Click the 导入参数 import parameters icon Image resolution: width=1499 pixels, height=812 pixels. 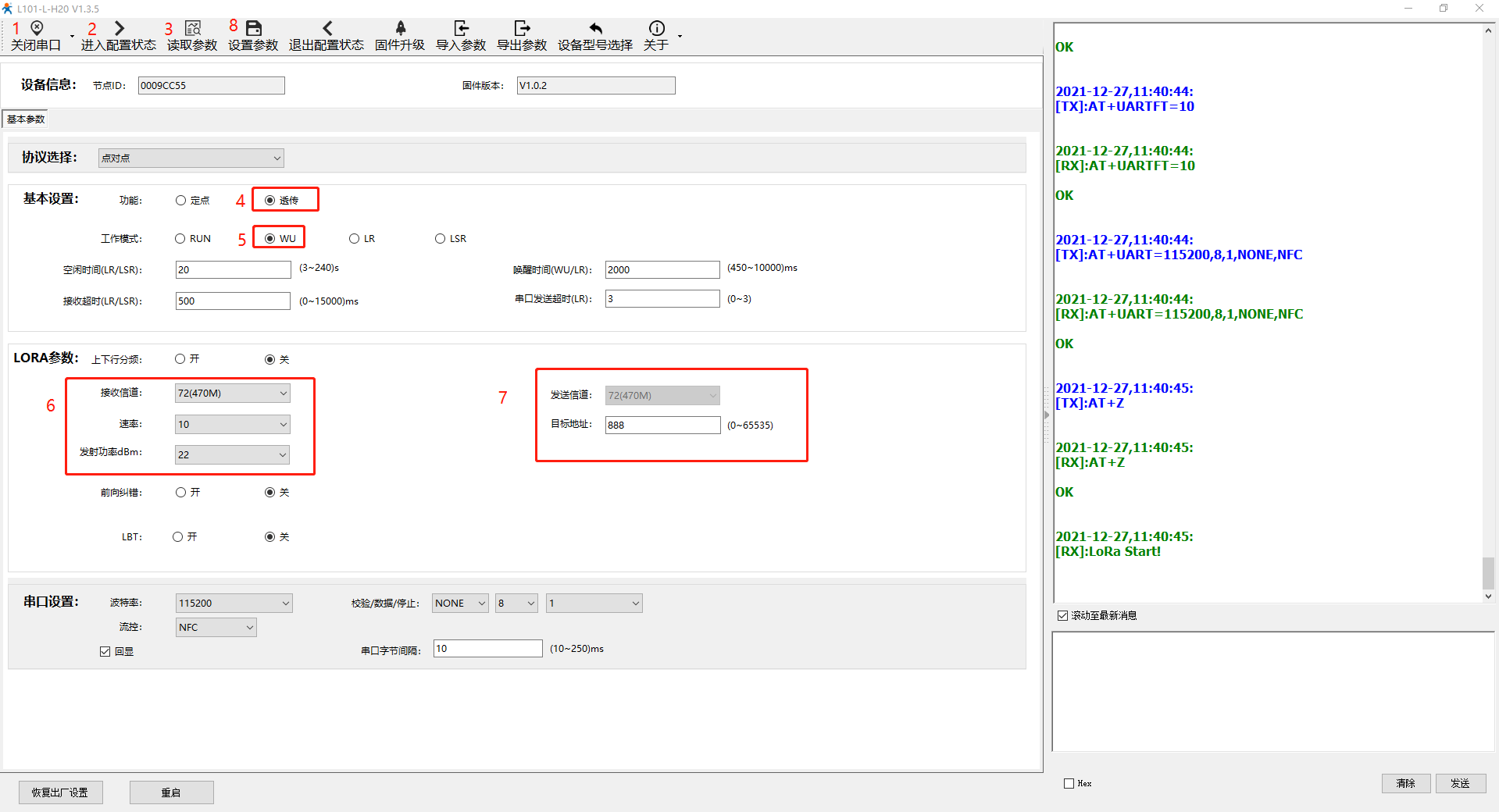(461, 29)
